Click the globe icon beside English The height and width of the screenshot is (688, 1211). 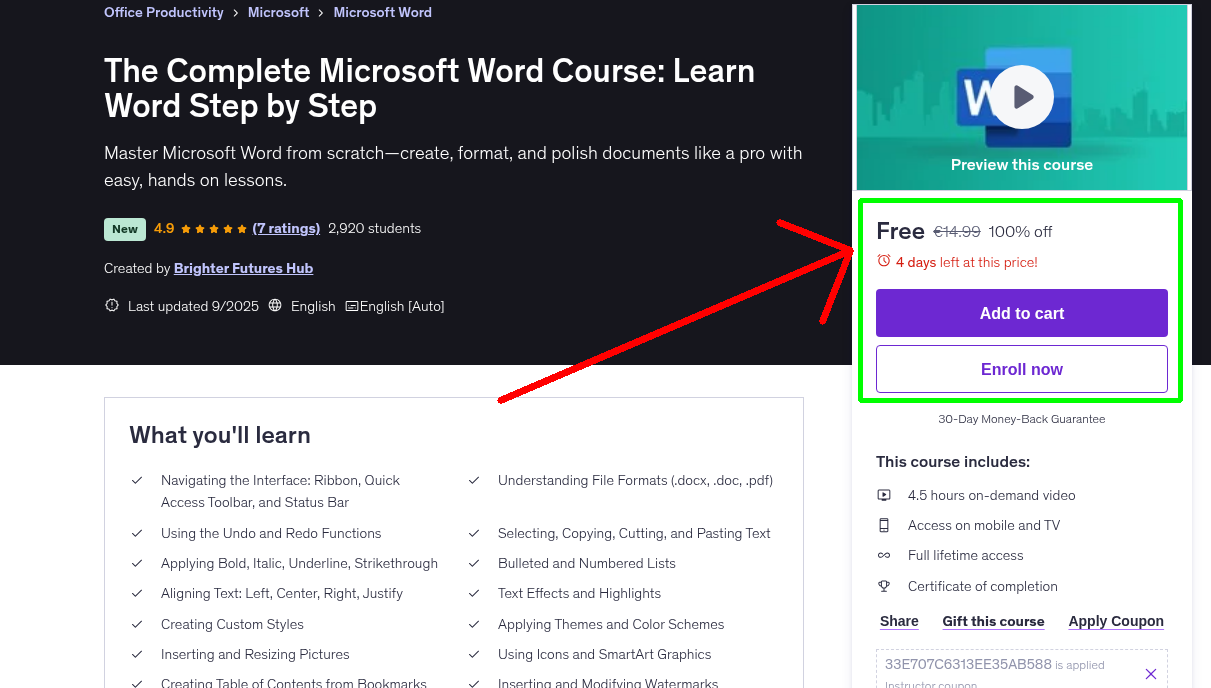tap(275, 305)
